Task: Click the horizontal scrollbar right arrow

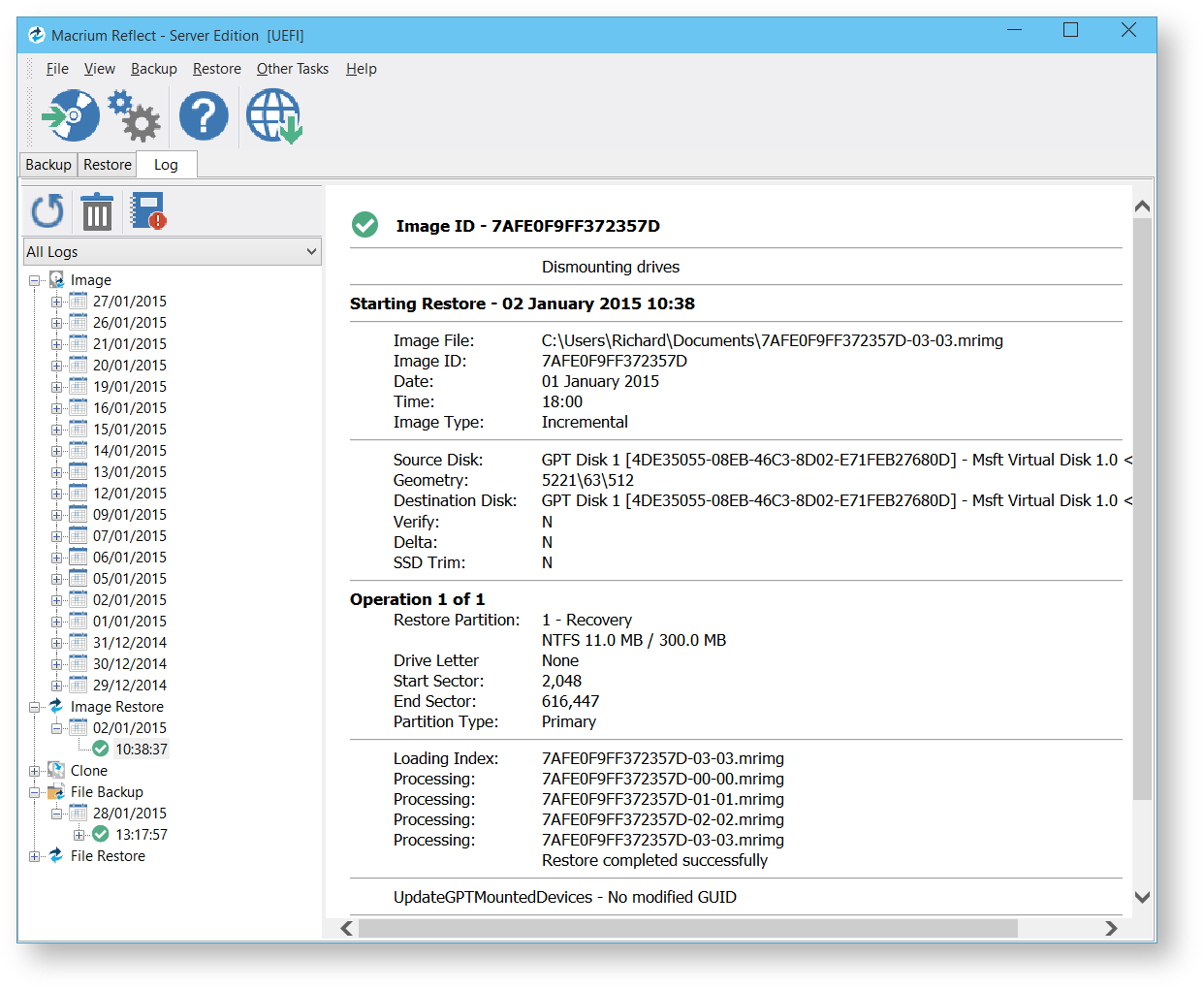Action: 1111,928
